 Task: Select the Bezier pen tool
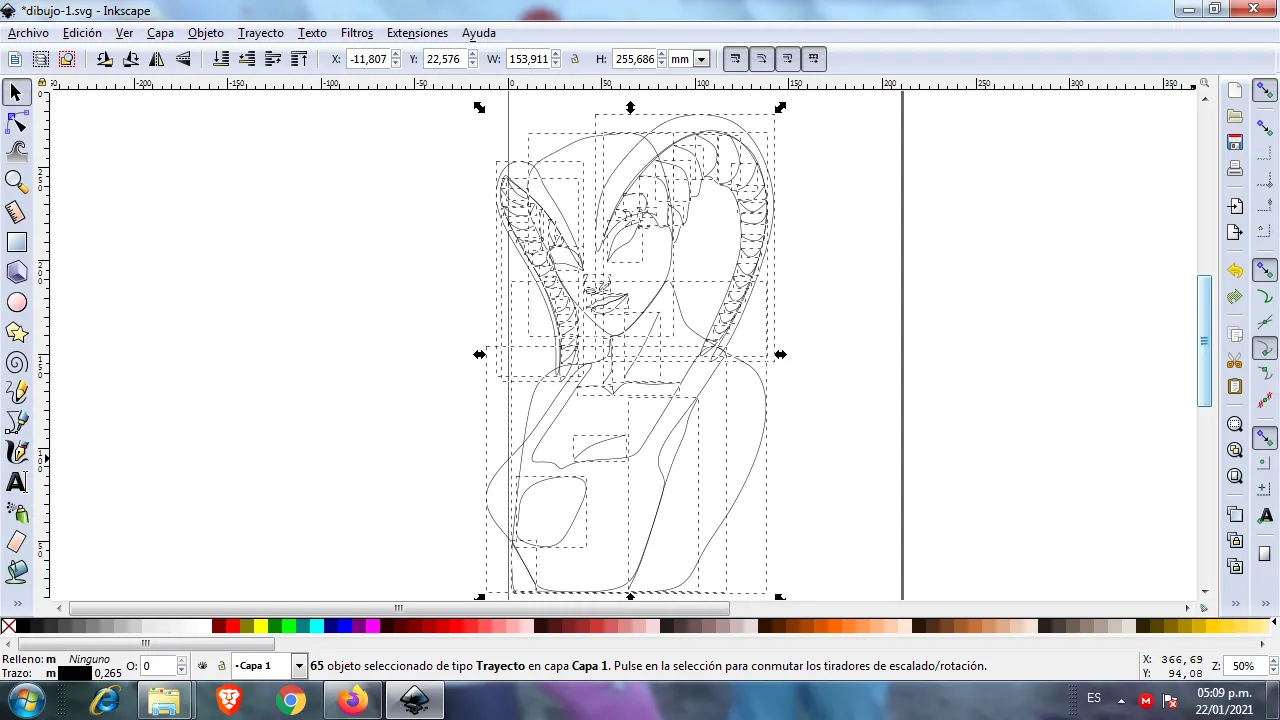click(16, 422)
